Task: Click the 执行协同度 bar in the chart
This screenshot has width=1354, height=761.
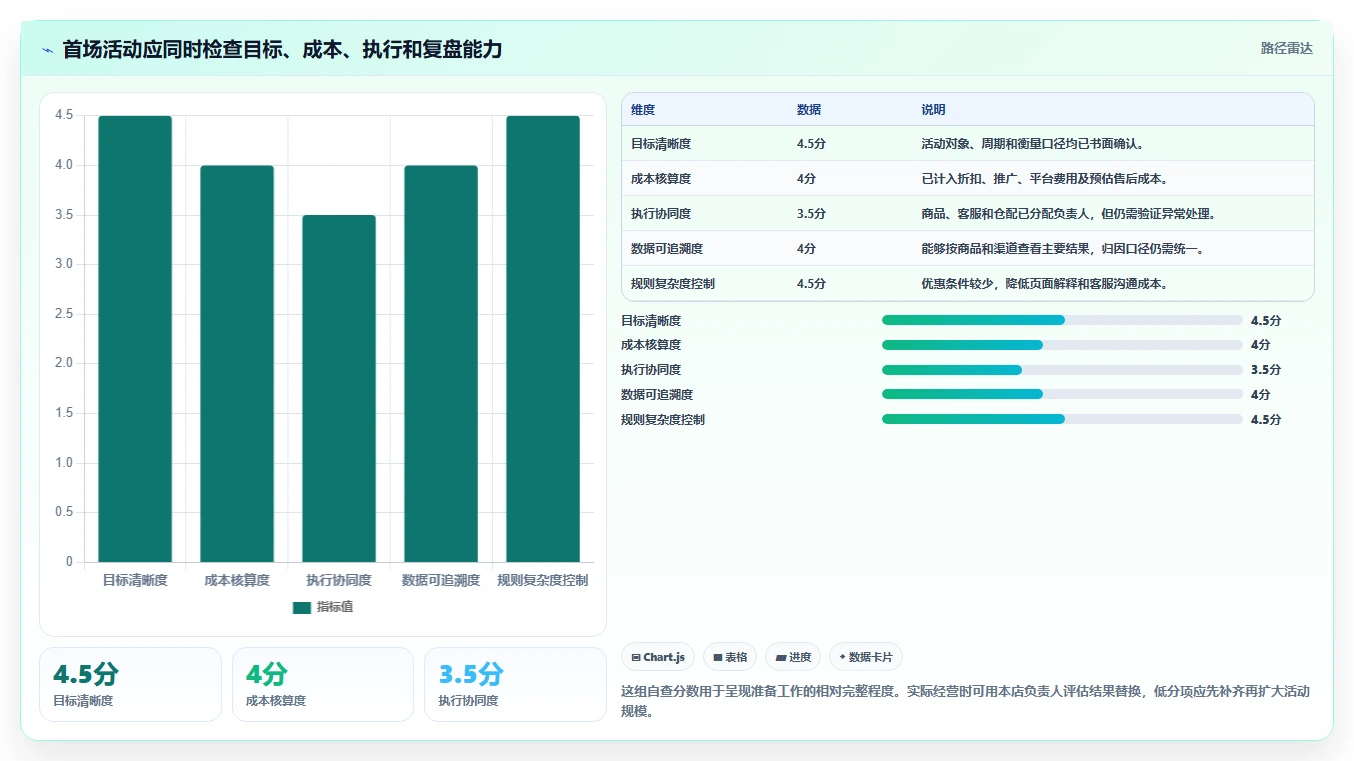Action: 339,388
